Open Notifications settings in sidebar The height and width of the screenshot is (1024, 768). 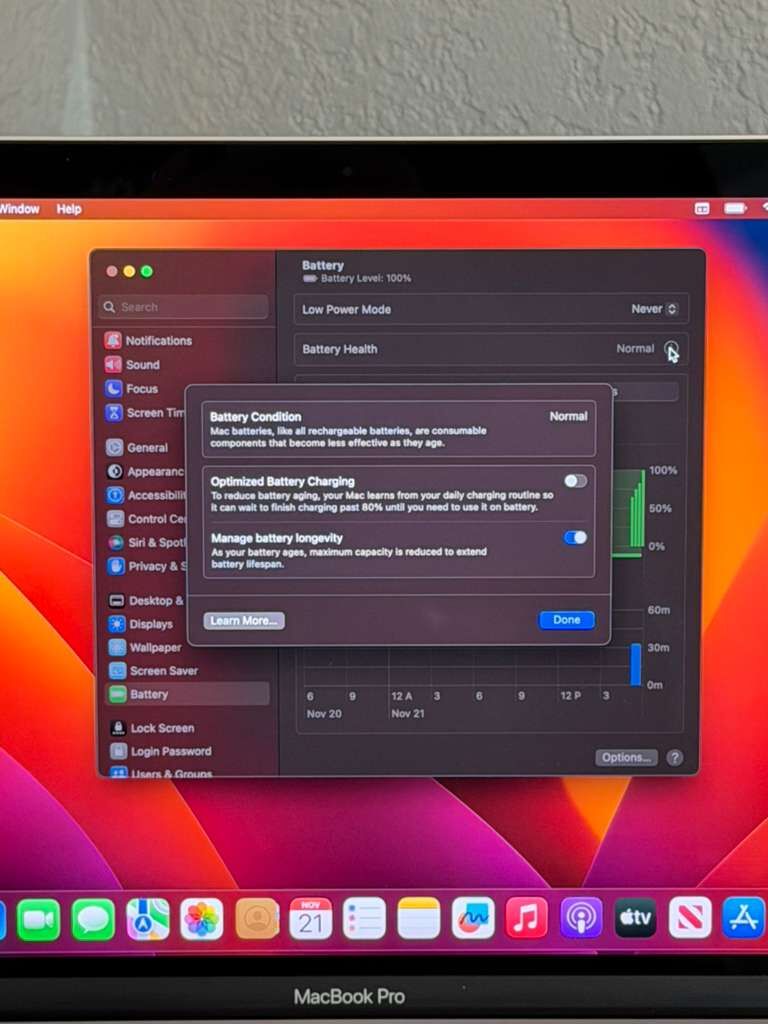[157, 341]
